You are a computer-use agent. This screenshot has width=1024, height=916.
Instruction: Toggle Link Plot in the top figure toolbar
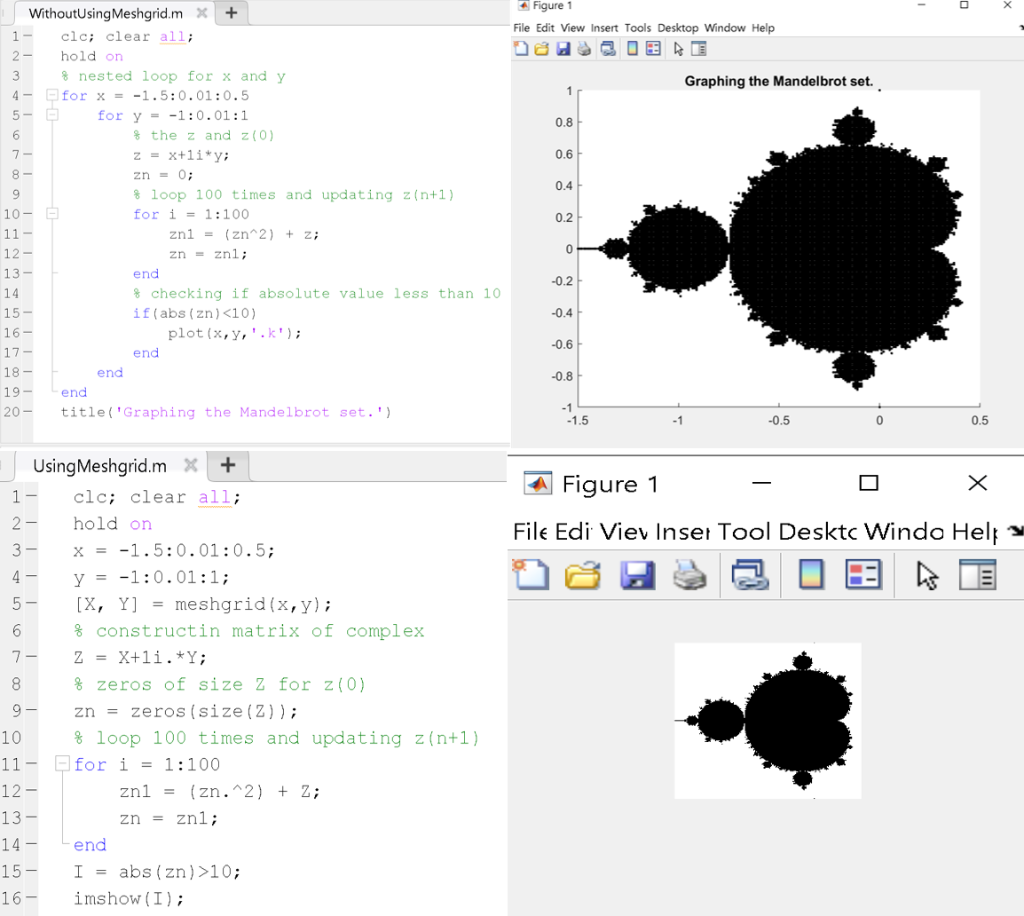pyautogui.click(x=608, y=48)
